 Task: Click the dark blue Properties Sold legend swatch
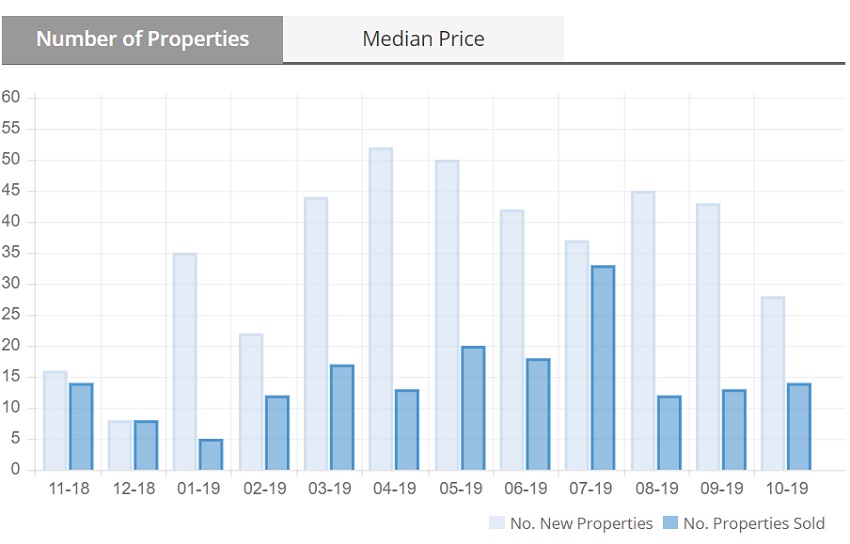click(670, 523)
